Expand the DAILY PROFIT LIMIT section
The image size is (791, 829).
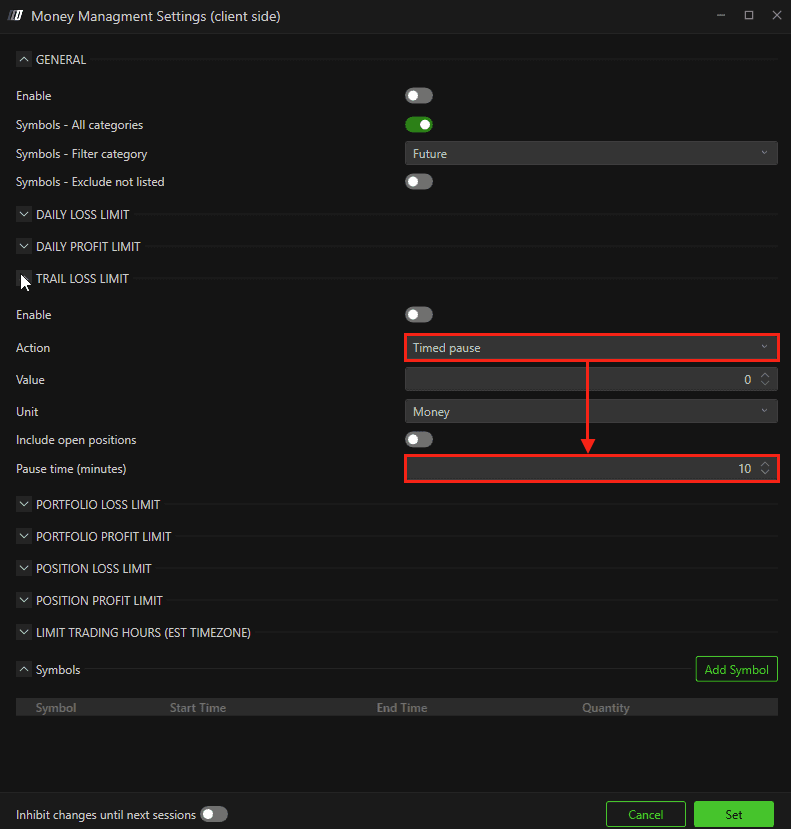tap(24, 246)
